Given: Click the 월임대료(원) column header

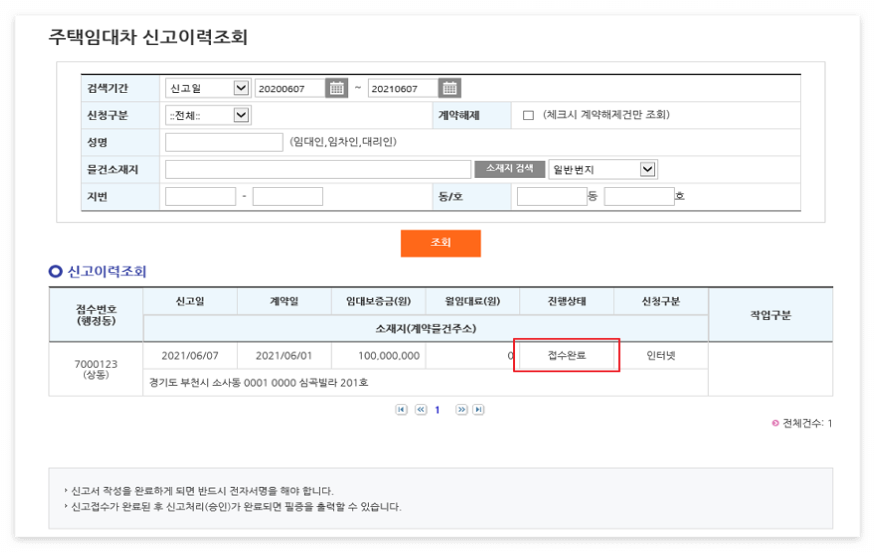Looking at the screenshot, I should coord(472,301).
